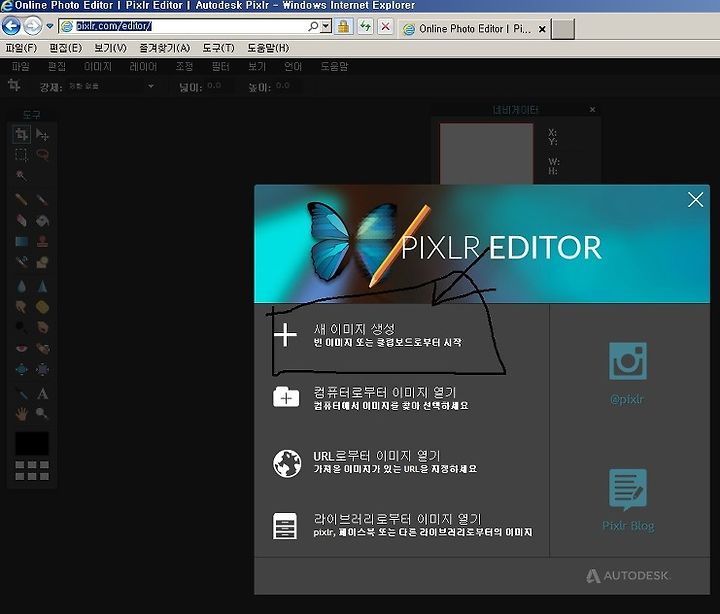Click 라이브러리로부터 이미지 열기 option
The height and width of the screenshot is (614, 720).
(401, 525)
